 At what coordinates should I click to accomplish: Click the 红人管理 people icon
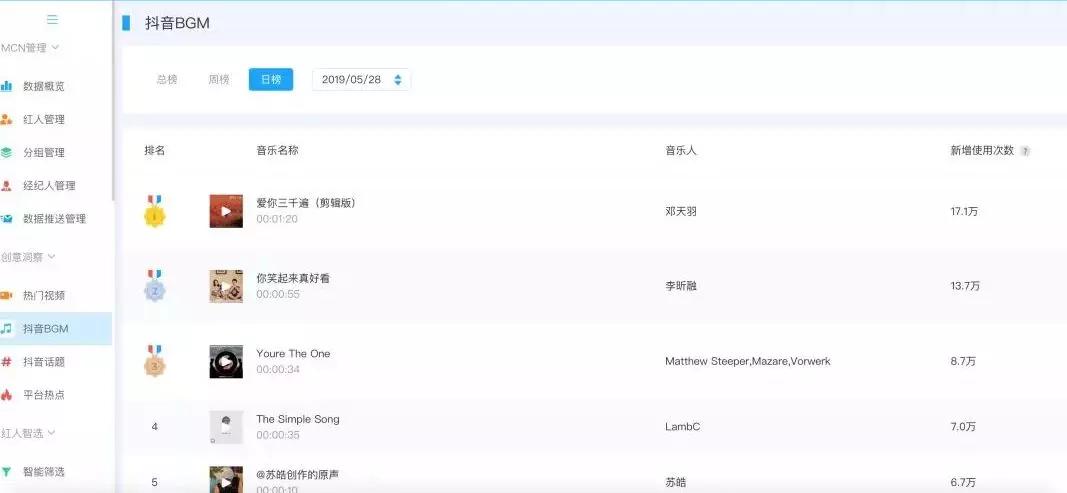[x=6, y=119]
